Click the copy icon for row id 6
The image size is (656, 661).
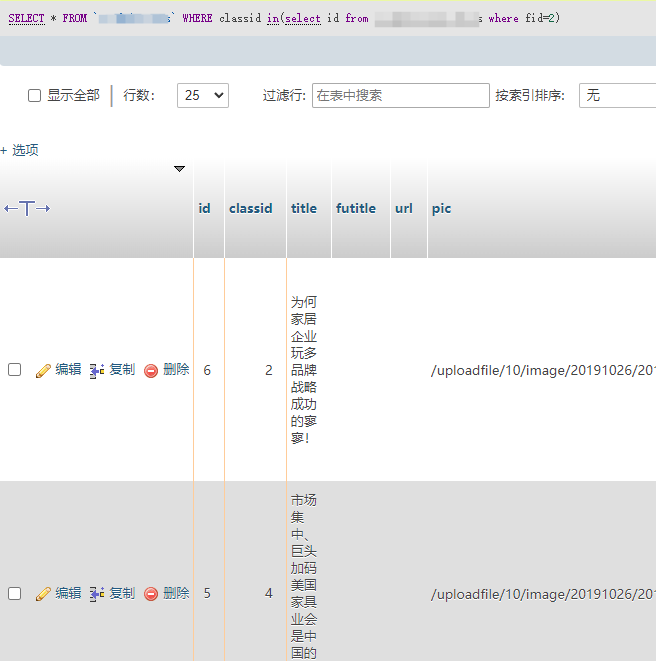pos(97,370)
